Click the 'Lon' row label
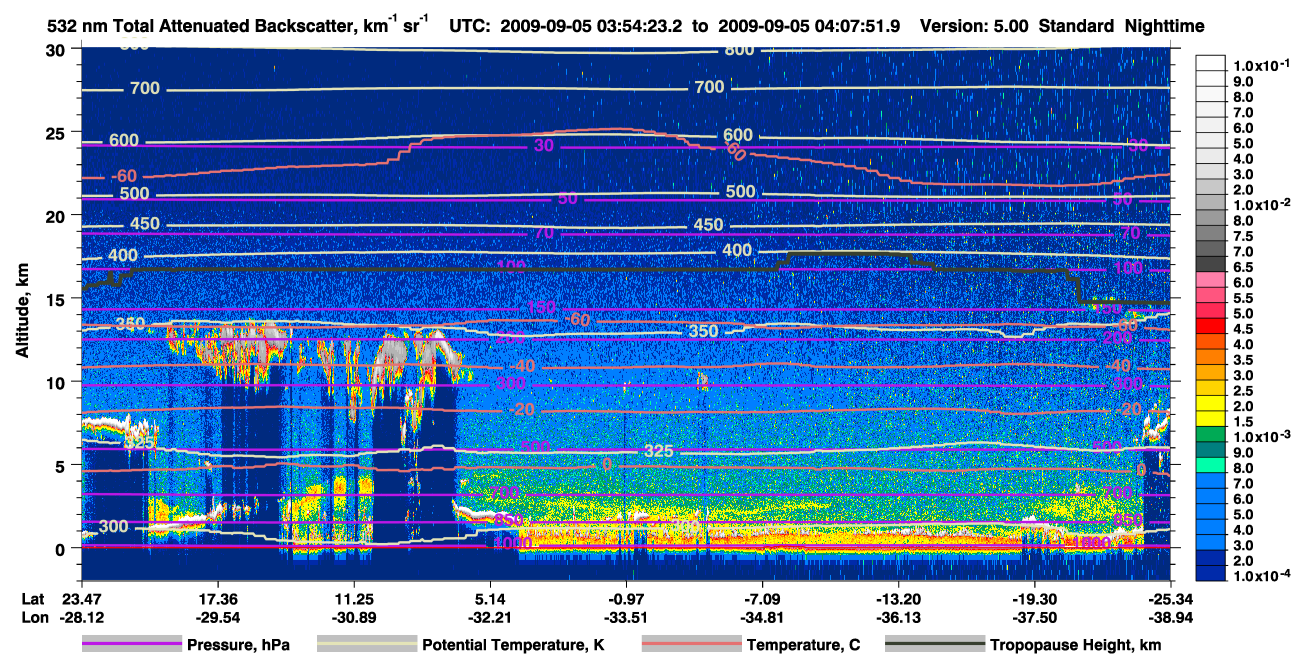Image resolution: width=1300 pixels, height=667 pixels. coord(33,617)
